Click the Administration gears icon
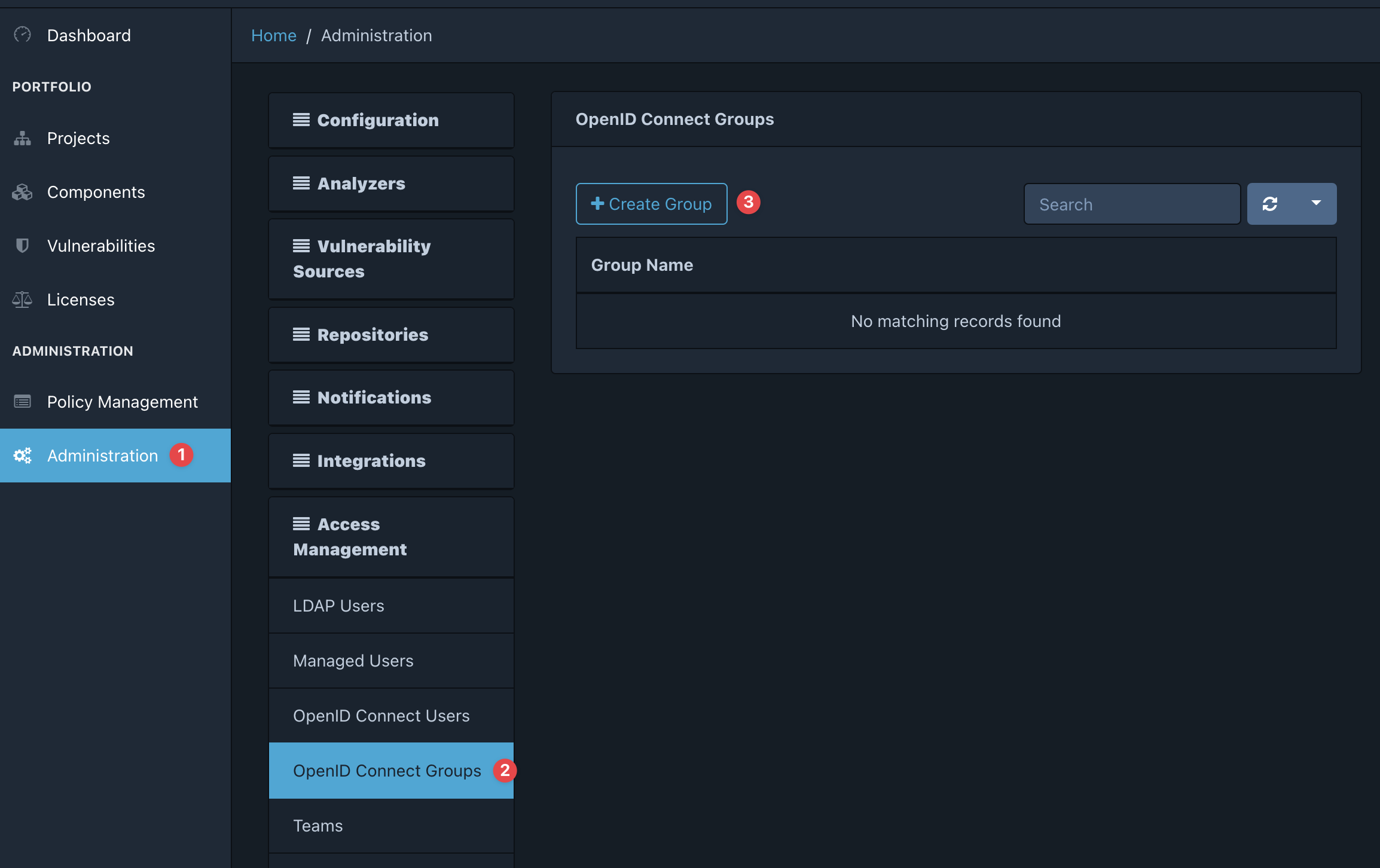The height and width of the screenshot is (868, 1380). tap(22, 456)
